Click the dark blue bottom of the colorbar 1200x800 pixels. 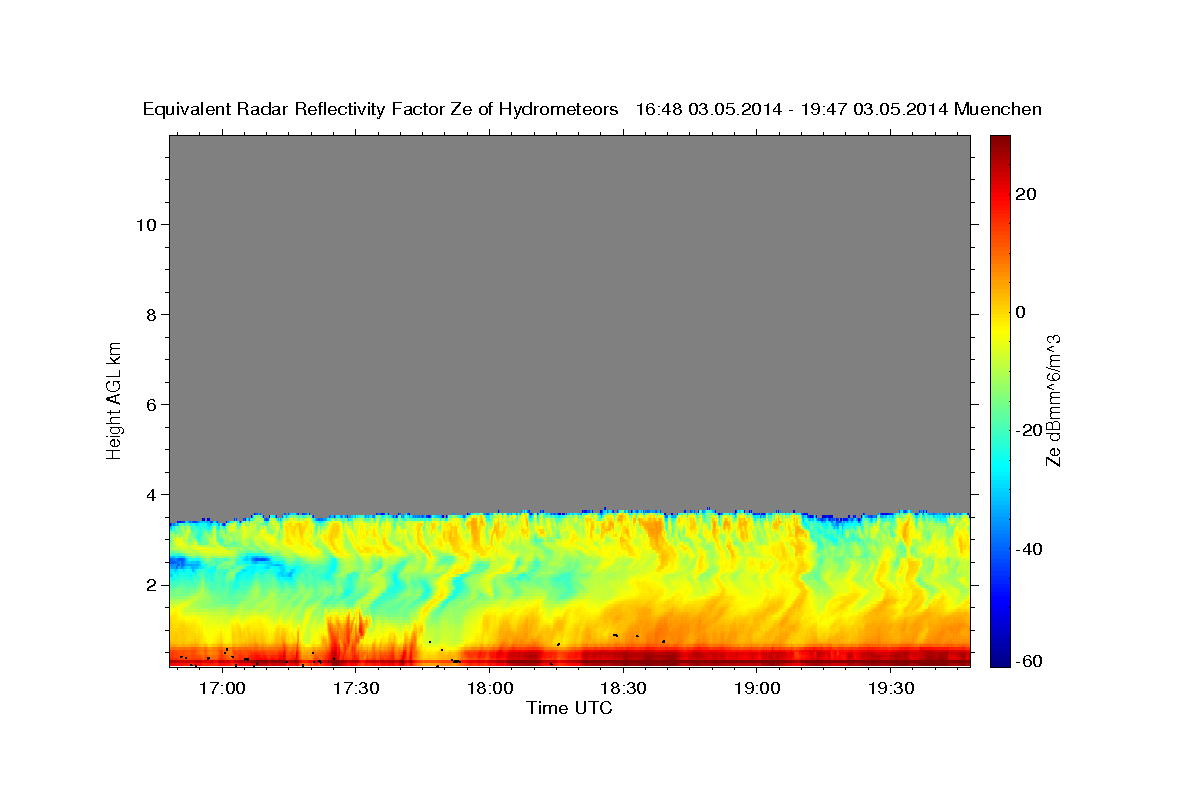click(x=999, y=660)
